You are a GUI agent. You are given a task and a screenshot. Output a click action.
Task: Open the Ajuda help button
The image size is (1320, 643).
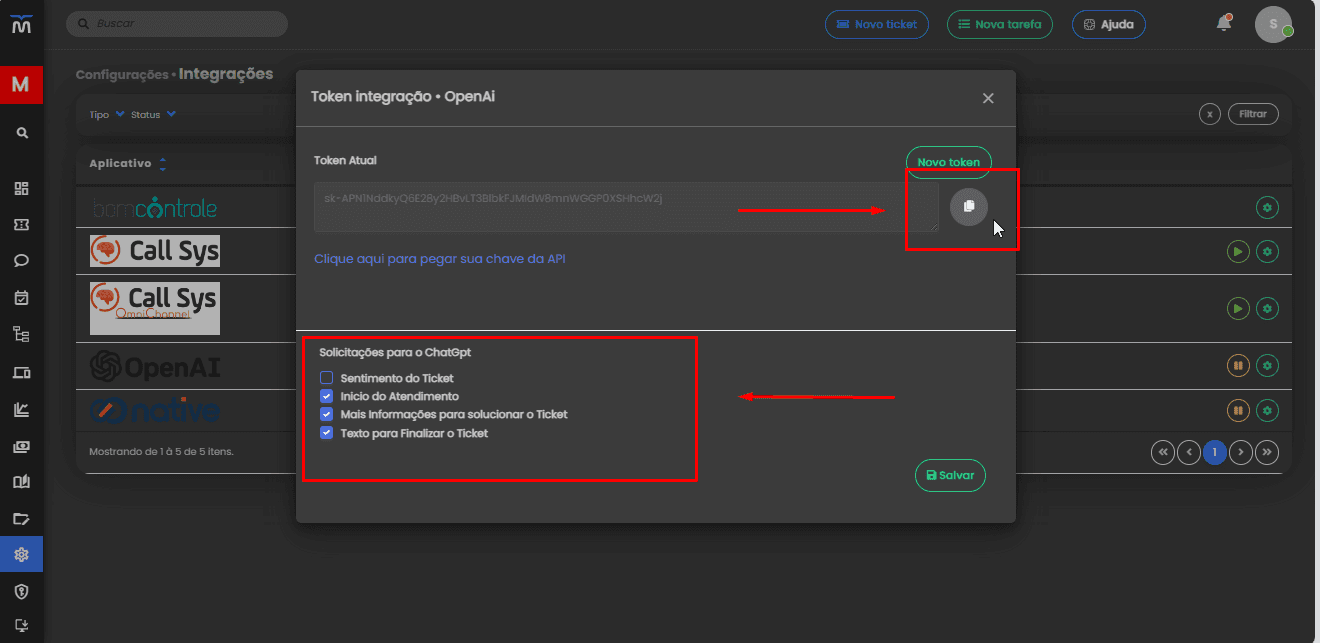coord(1109,24)
